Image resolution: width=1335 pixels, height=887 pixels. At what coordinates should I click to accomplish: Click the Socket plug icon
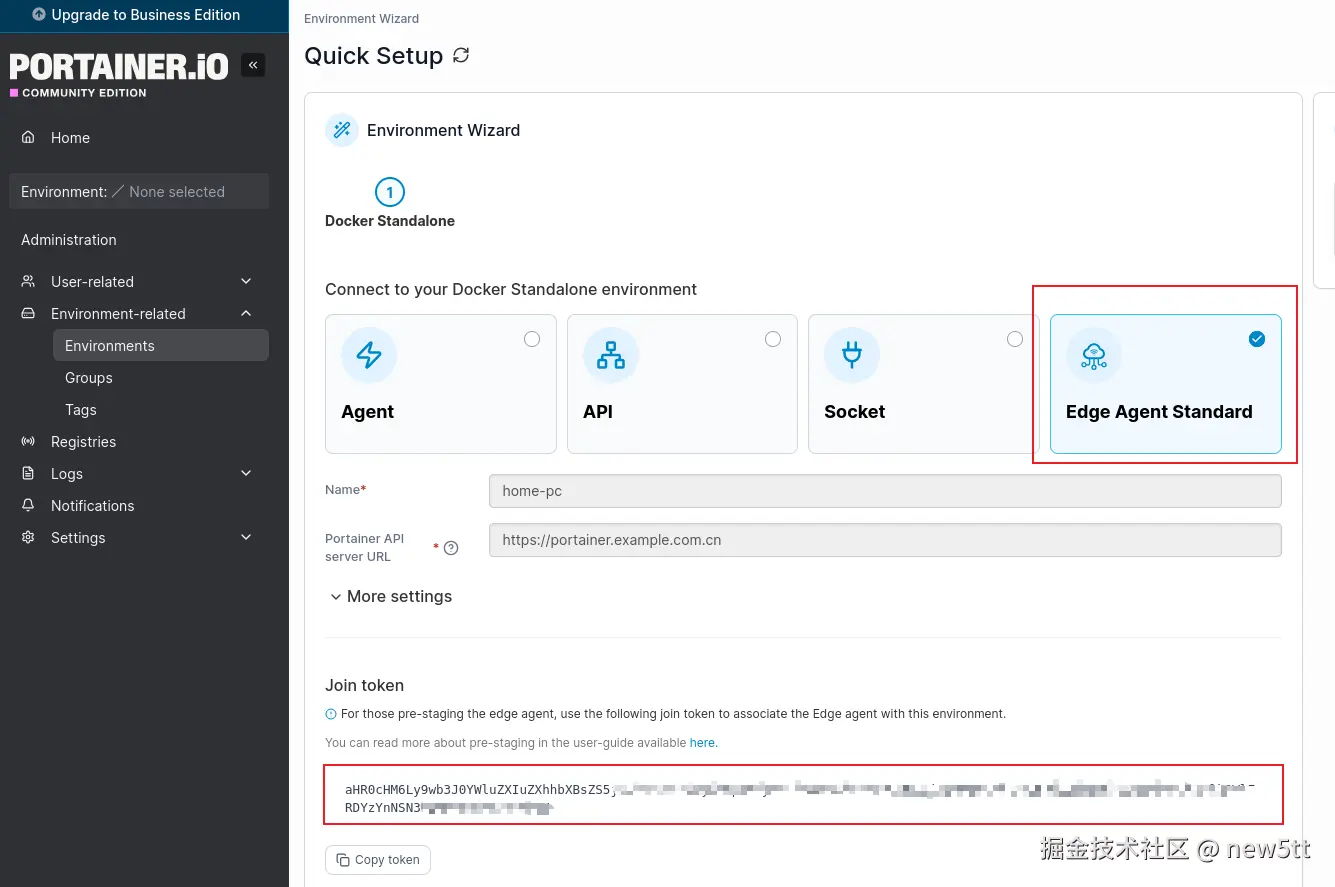(852, 355)
